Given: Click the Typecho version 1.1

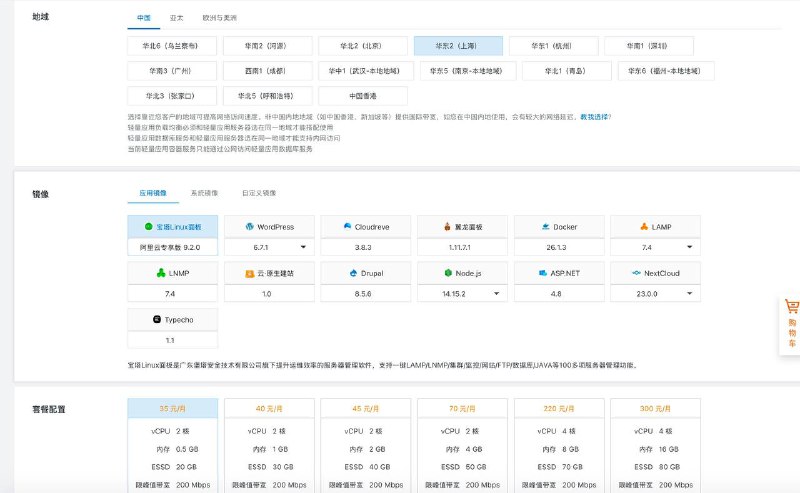Looking at the screenshot, I should coord(172,340).
